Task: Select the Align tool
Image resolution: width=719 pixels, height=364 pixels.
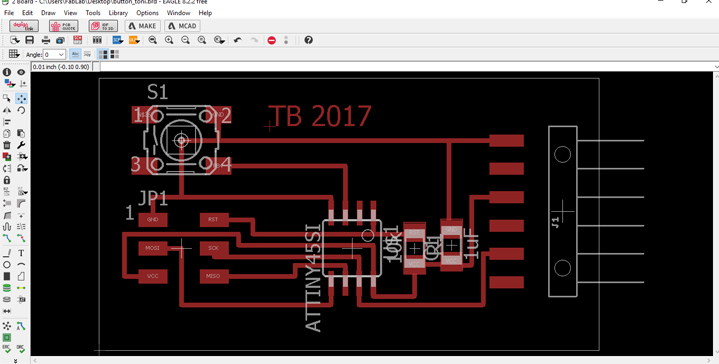Action: [7, 122]
